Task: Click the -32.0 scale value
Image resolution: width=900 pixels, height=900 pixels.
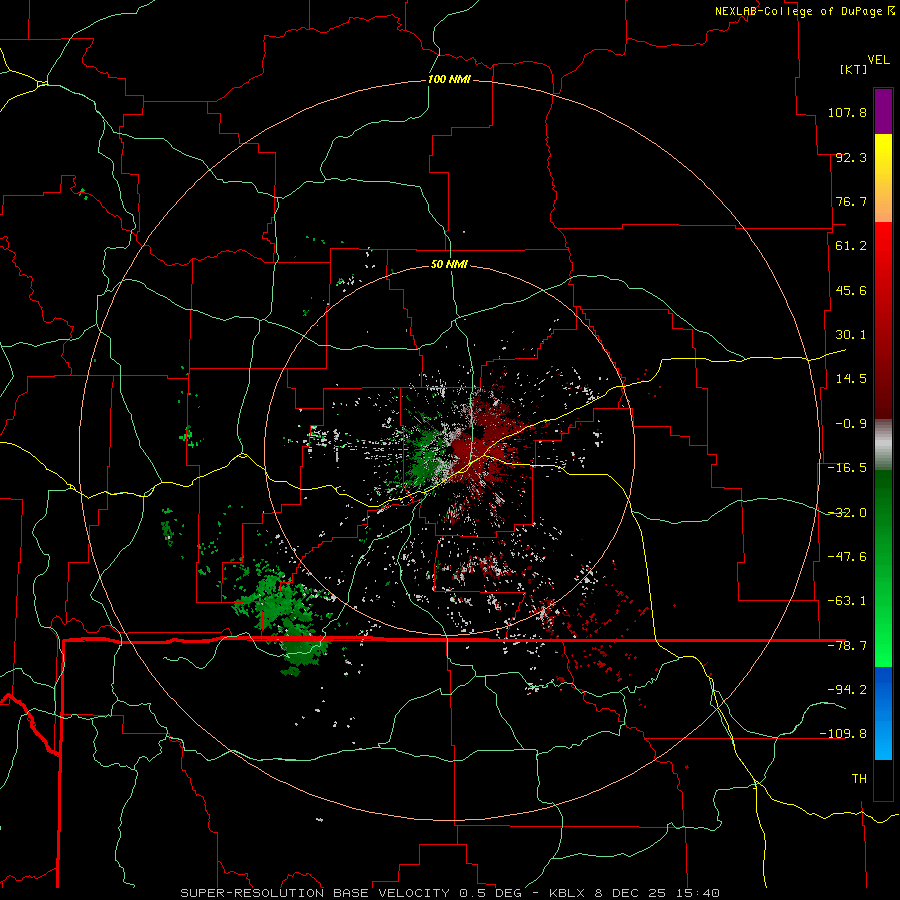Action: pyautogui.click(x=847, y=513)
